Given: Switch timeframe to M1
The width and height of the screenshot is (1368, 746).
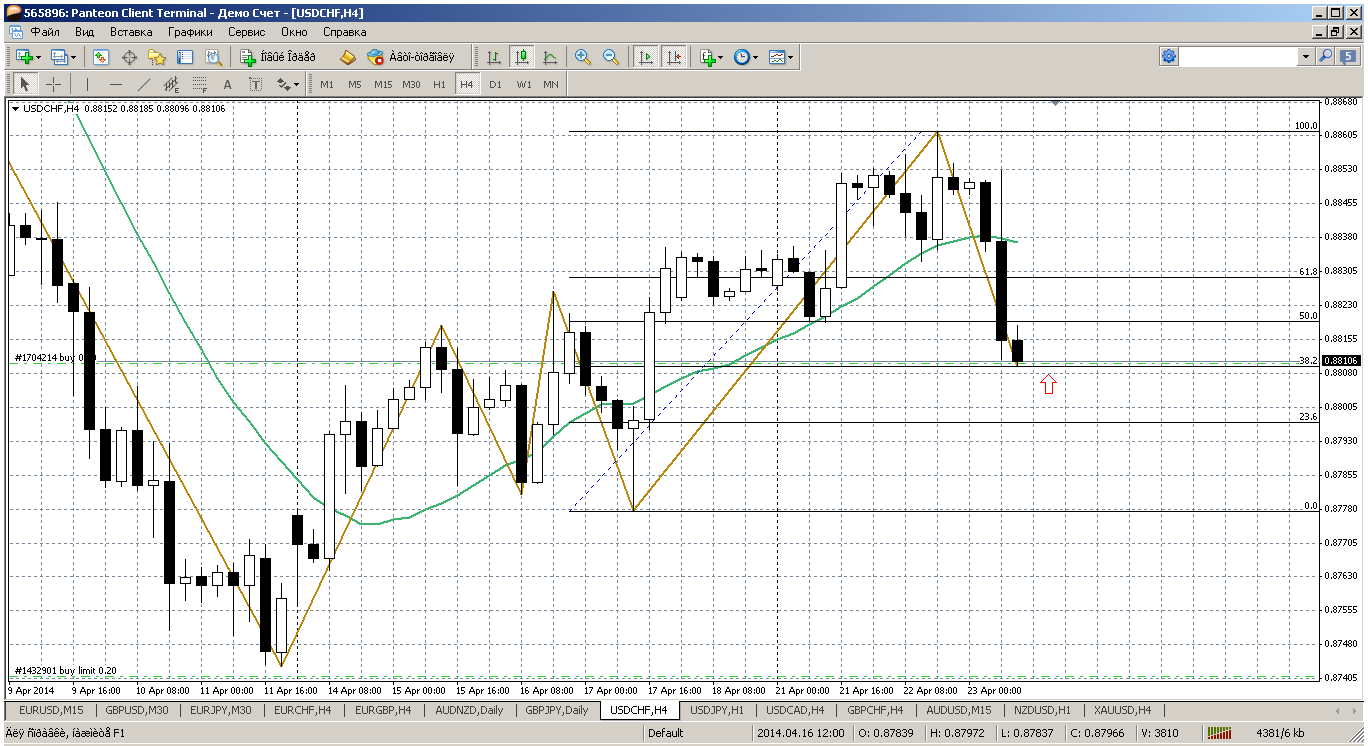Looking at the screenshot, I should [327, 84].
